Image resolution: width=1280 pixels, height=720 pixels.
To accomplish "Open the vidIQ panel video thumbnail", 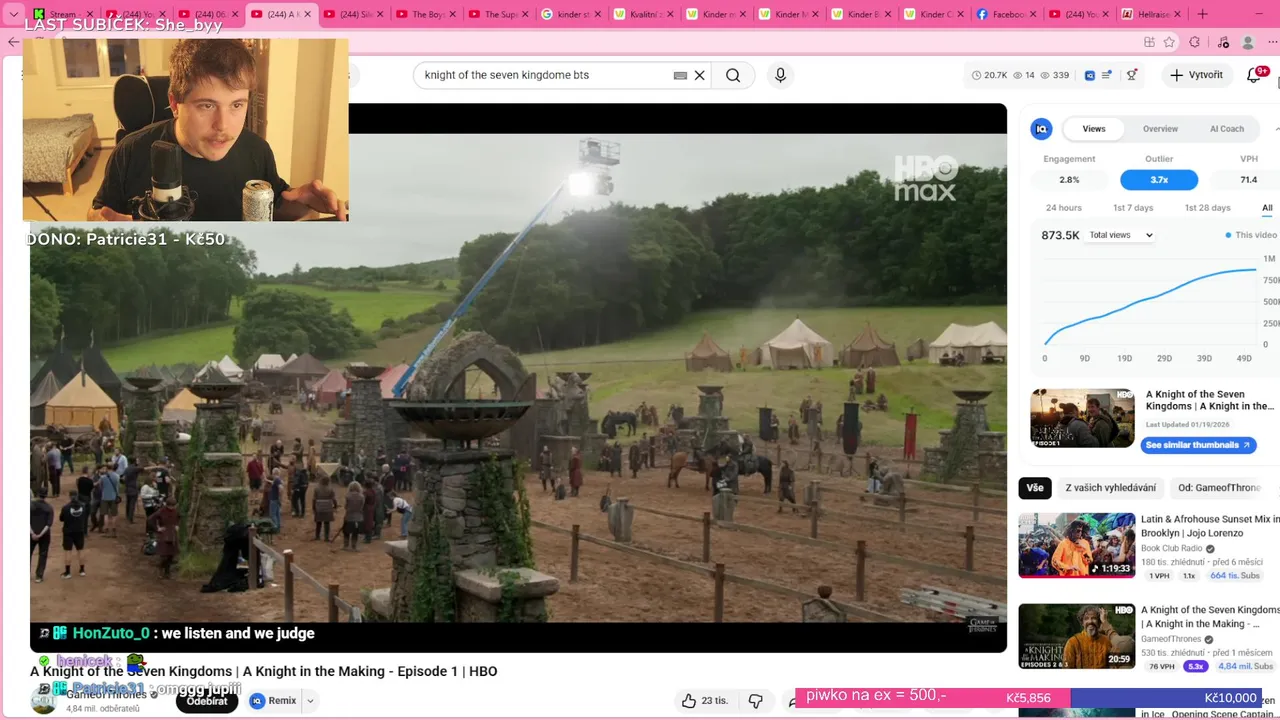I will click(x=1082, y=418).
